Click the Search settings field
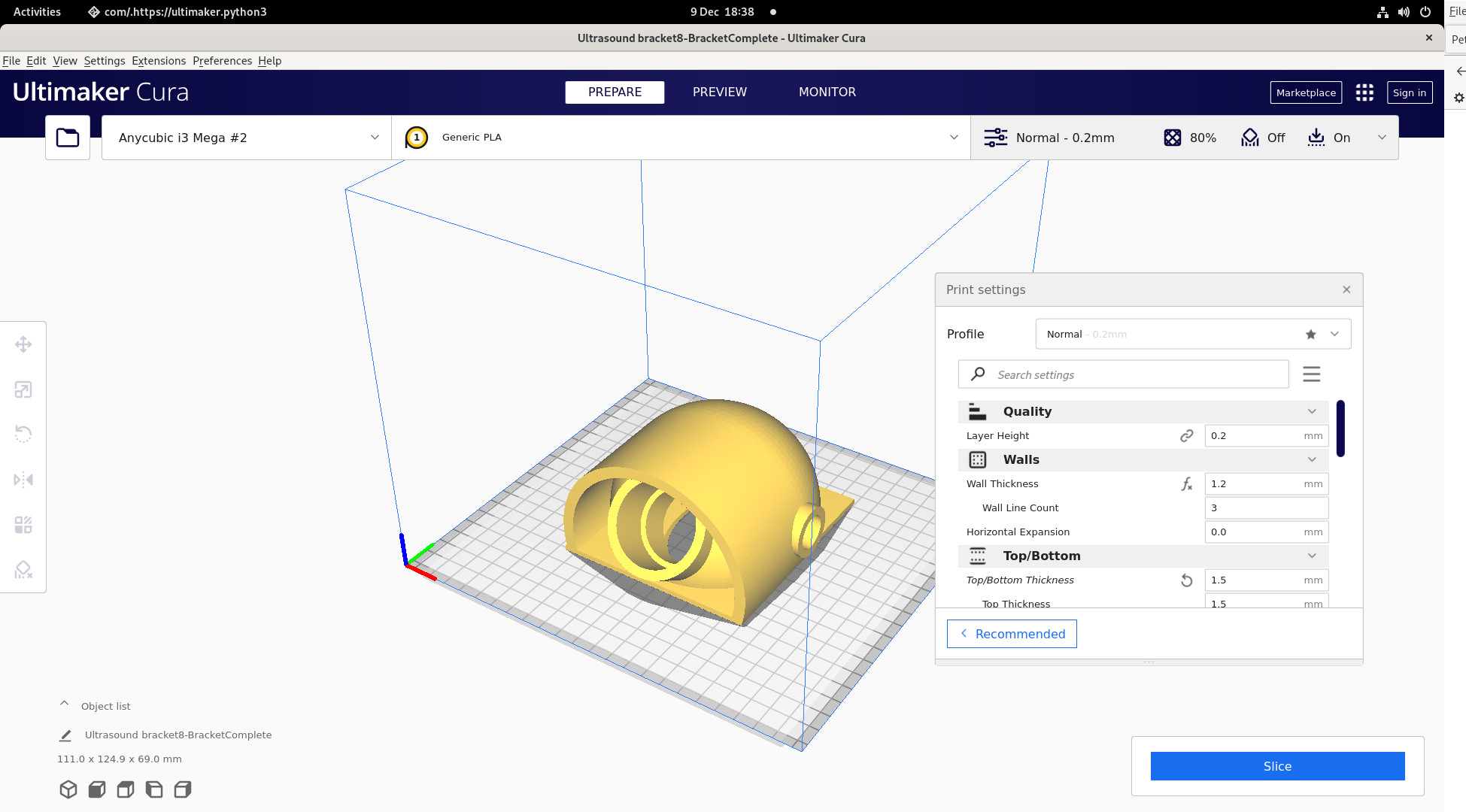The image size is (1466, 812). 1123,374
